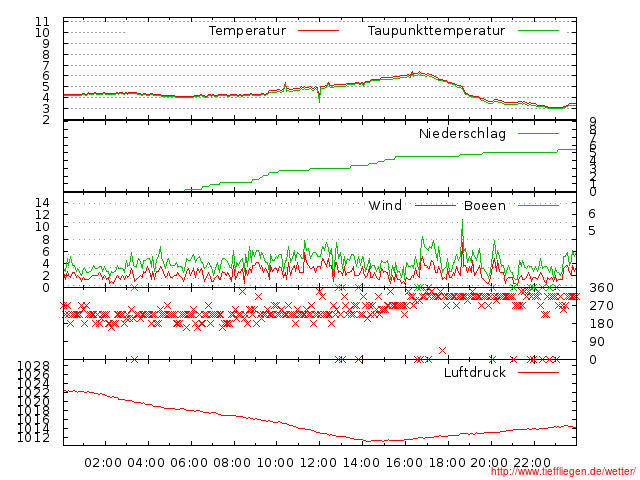
Task: Click the 22:00 time axis label
Action: point(532,463)
